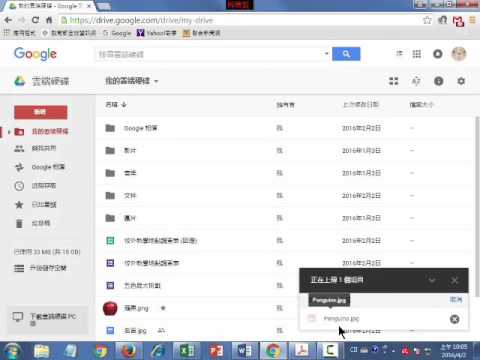480x360 pixels.
Task: Open PowerPoint from the taskbar
Action: (x=216, y=351)
